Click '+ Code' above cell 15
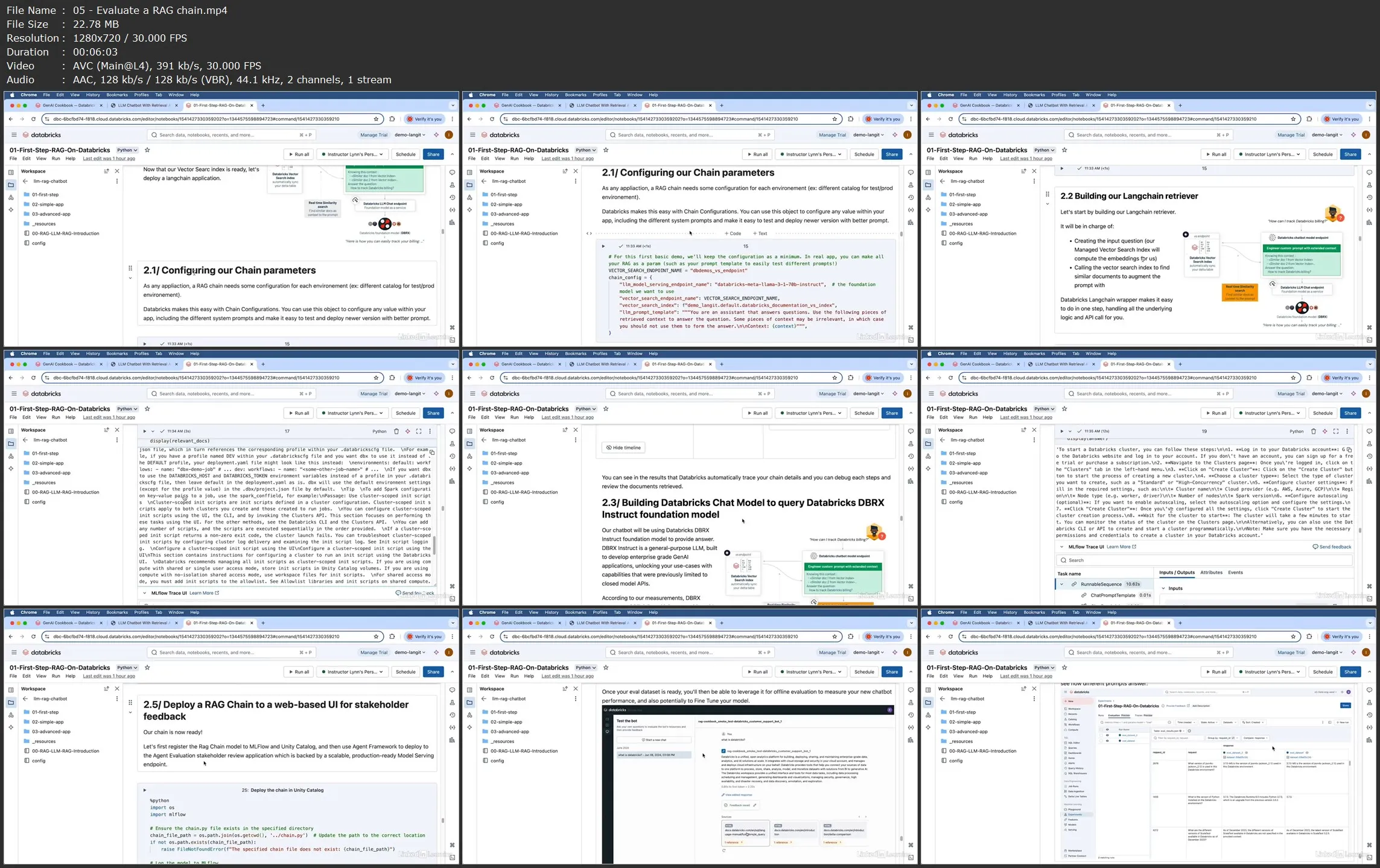1380x868 pixels. [x=733, y=233]
